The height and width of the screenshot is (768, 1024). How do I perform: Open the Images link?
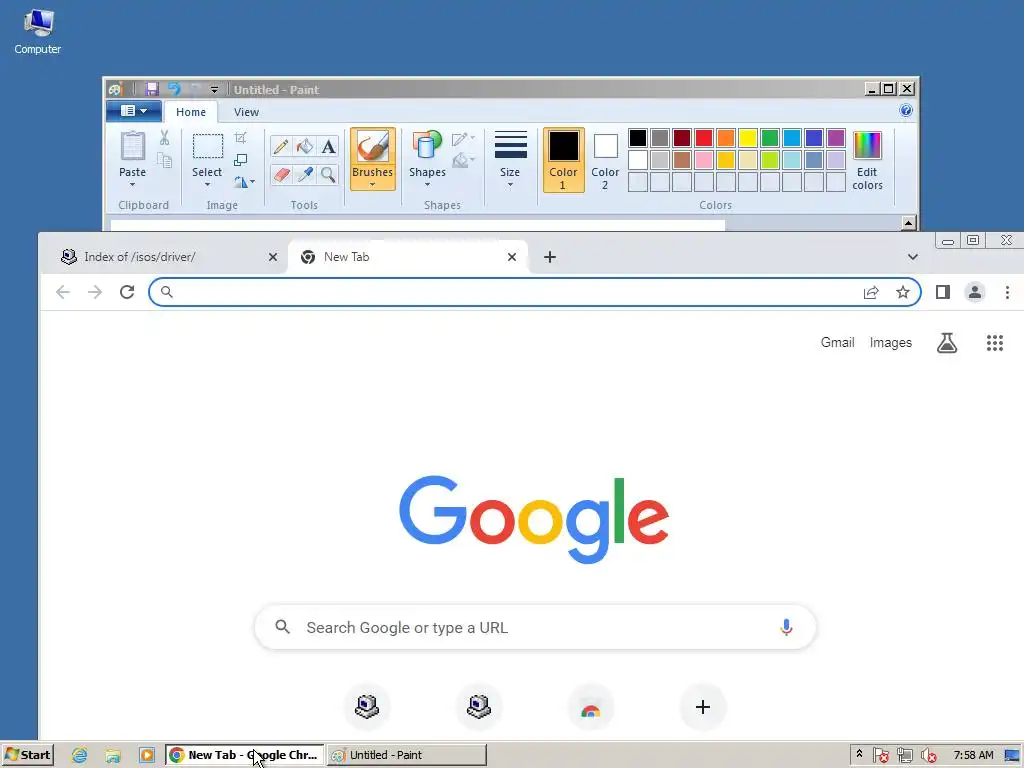(x=891, y=342)
